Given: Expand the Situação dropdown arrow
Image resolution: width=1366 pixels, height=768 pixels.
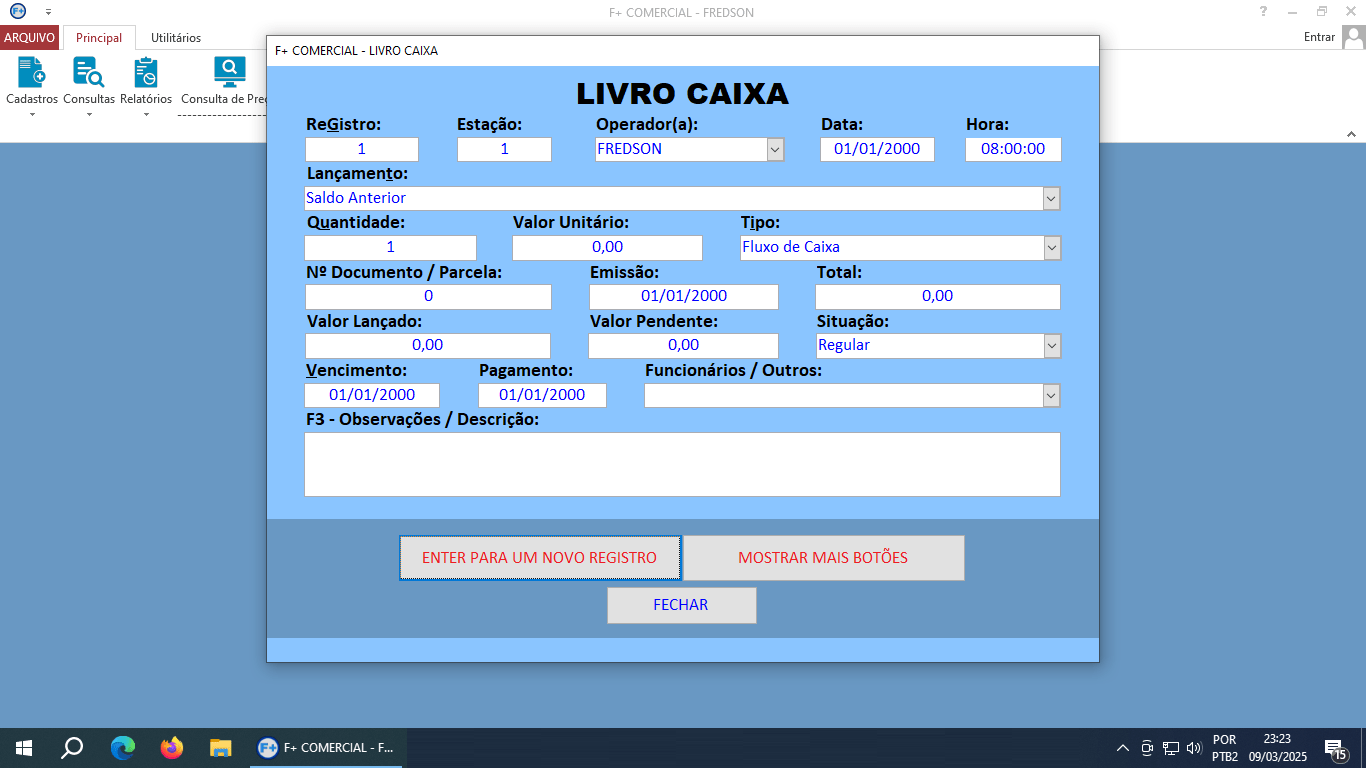Looking at the screenshot, I should click(1051, 345).
